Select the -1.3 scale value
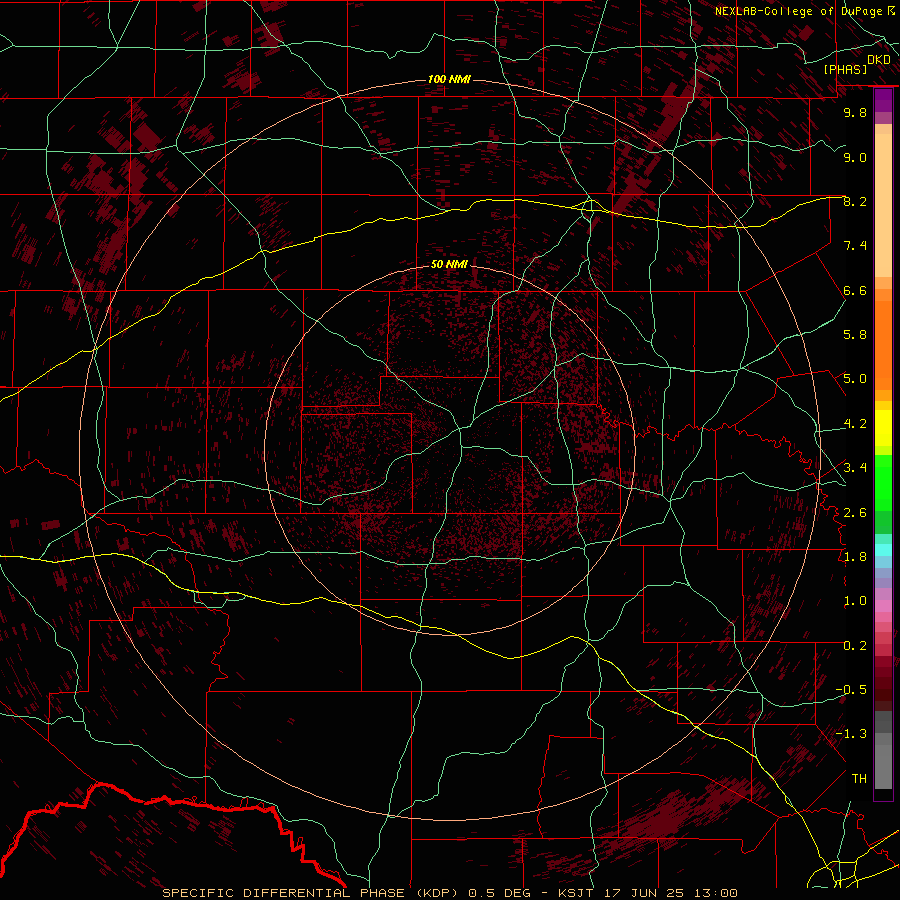 tap(851, 734)
